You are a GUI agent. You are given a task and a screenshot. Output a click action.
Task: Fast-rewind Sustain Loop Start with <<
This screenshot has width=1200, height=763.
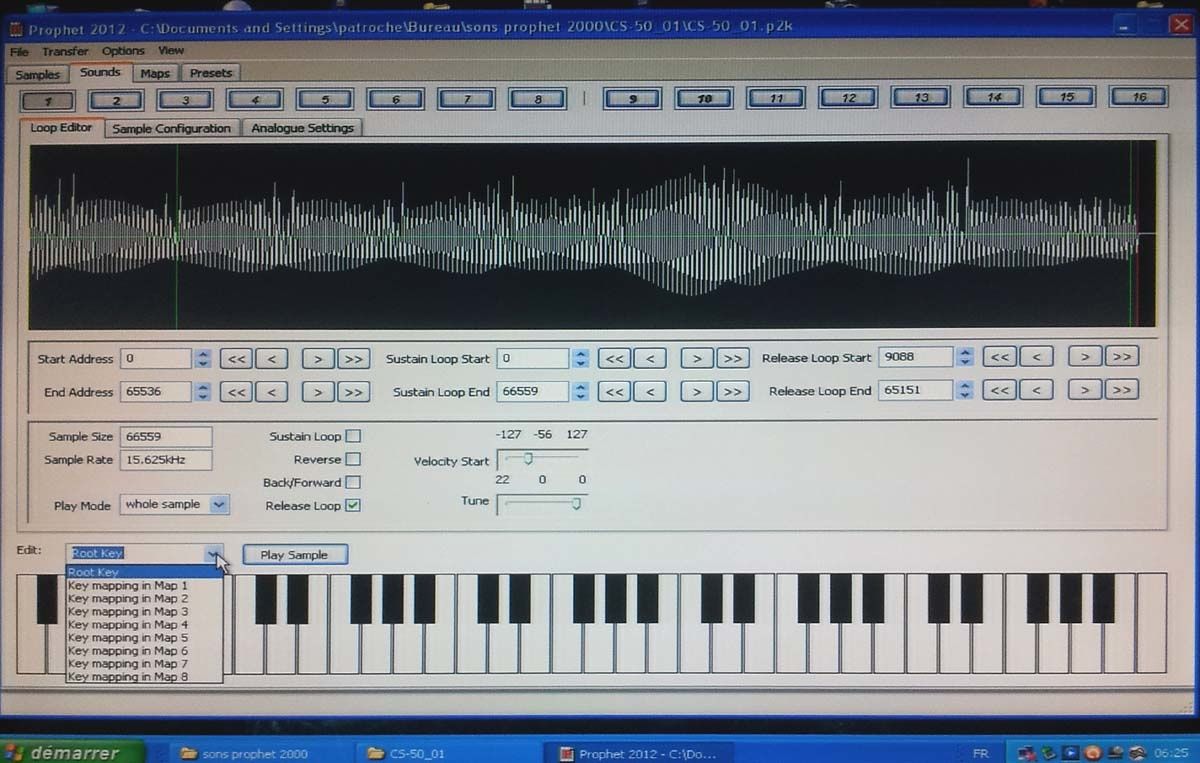(615, 358)
